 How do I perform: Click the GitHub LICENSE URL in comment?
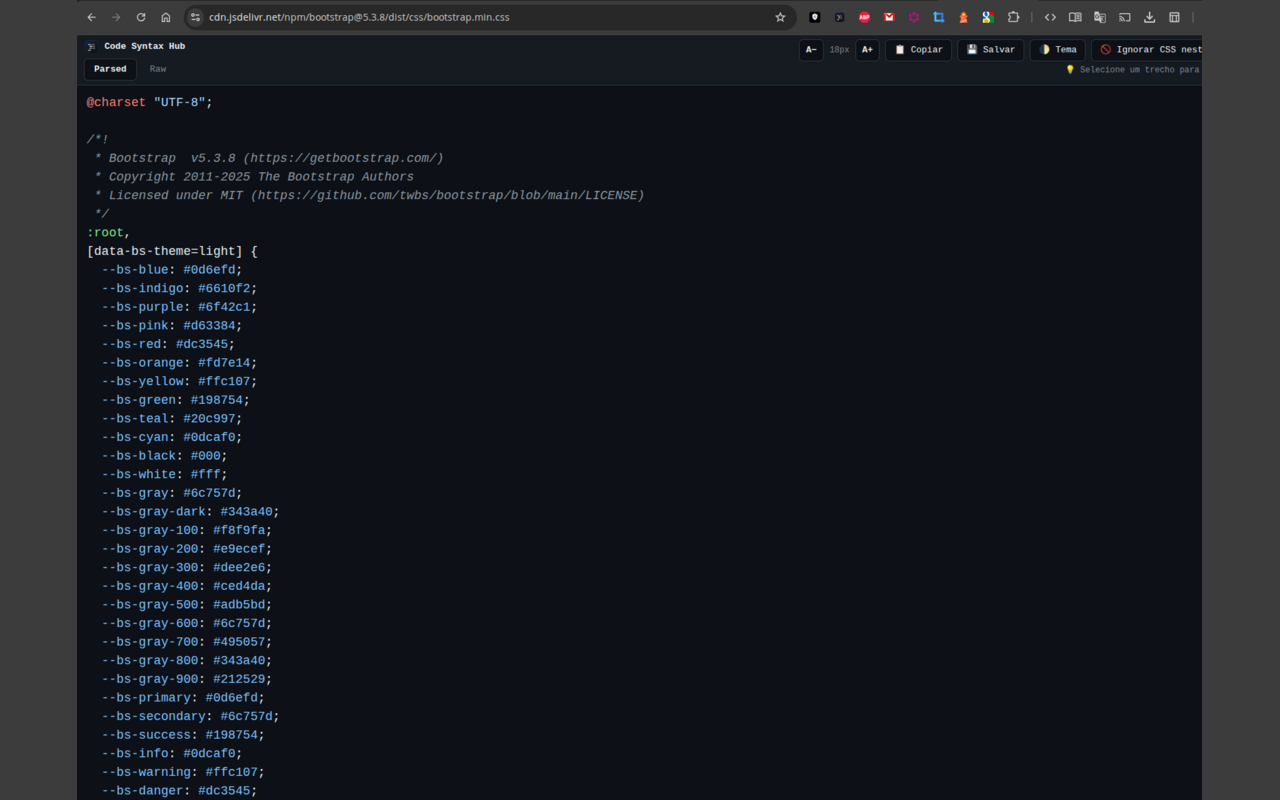pyautogui.click(x=447, y=195)
